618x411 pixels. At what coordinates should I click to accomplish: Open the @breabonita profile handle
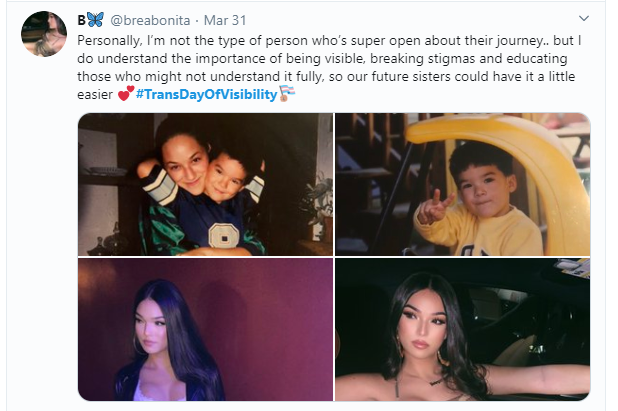point(150,20)
